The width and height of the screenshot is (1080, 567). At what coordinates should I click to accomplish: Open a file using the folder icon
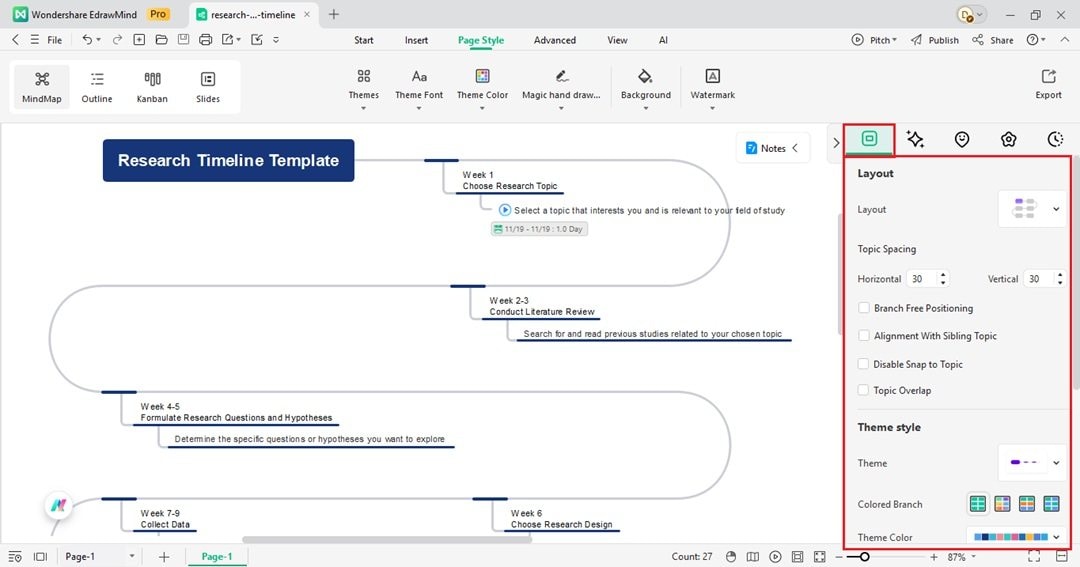(x=161, y=40)
